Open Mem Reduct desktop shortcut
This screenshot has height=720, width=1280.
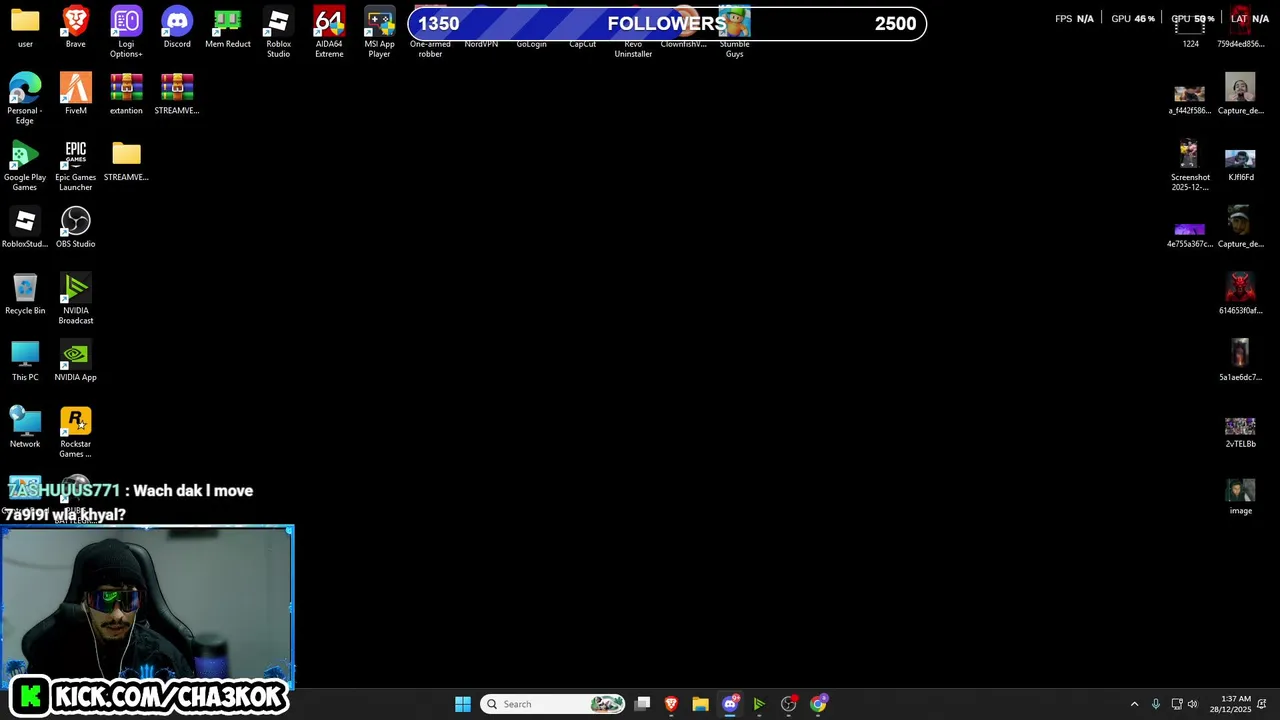point(228,27)
